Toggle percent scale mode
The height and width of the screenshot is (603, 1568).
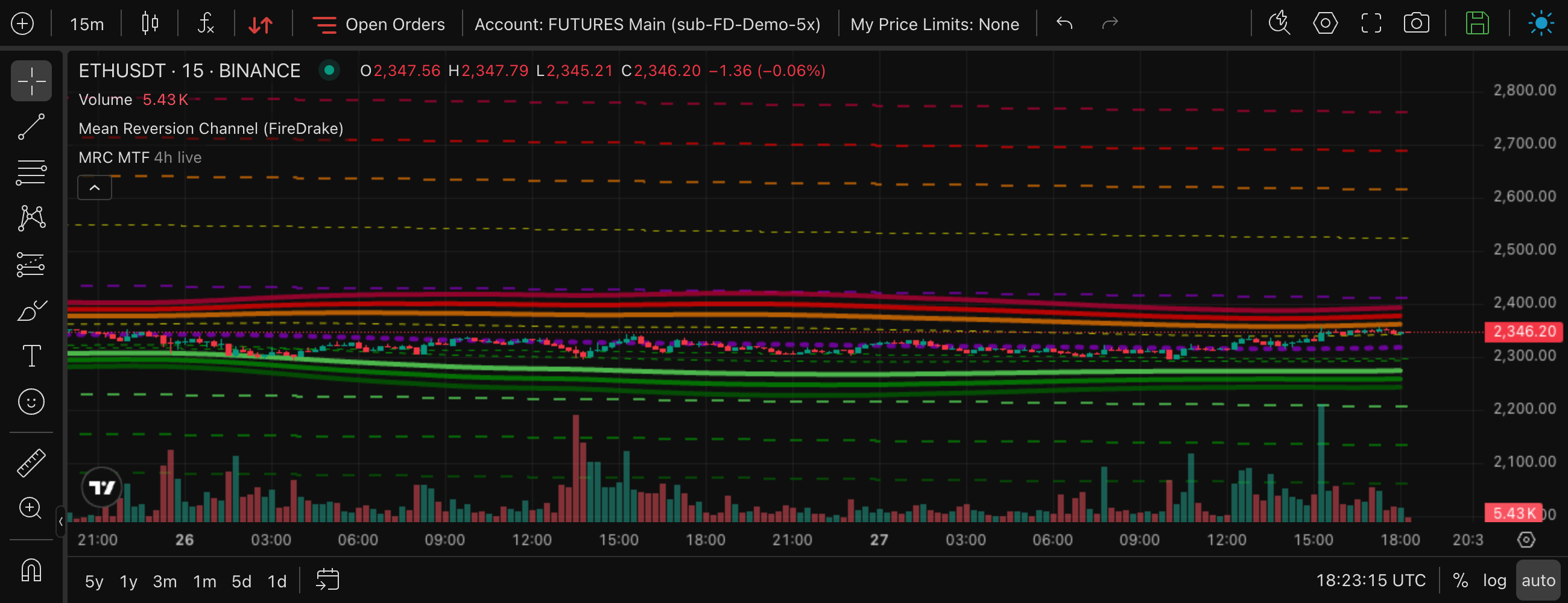[x=1459, y=581]
